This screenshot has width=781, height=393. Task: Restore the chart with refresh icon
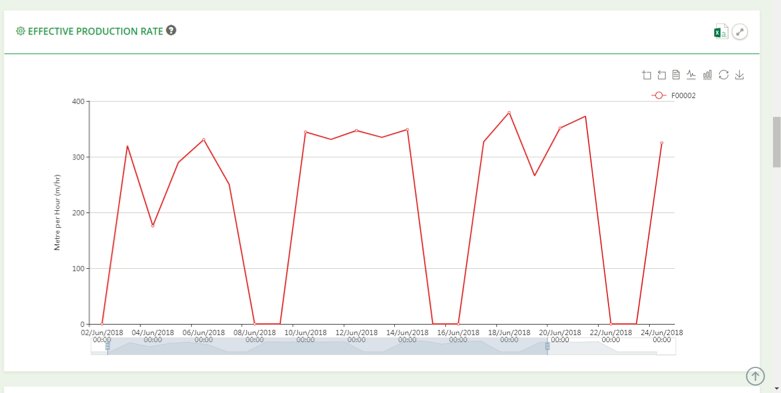724,75
